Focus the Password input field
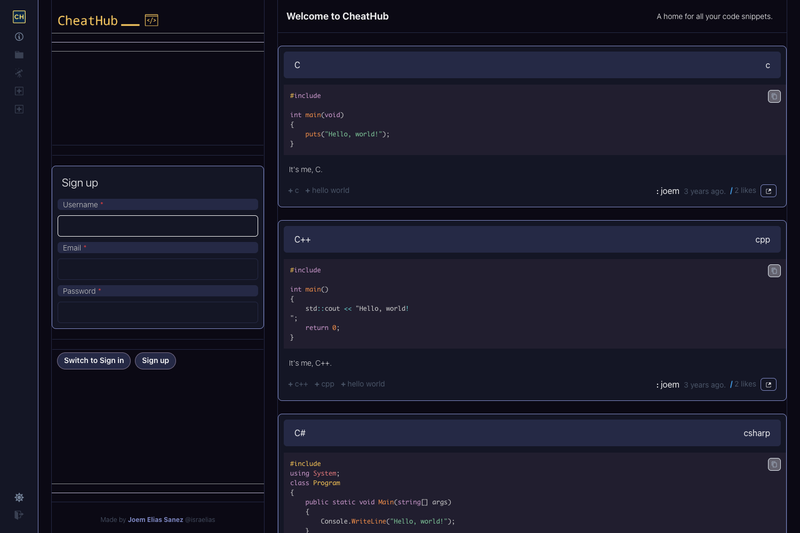Image resolution: width=800 pixels, height=533 pixels. [x=158, y=312]
